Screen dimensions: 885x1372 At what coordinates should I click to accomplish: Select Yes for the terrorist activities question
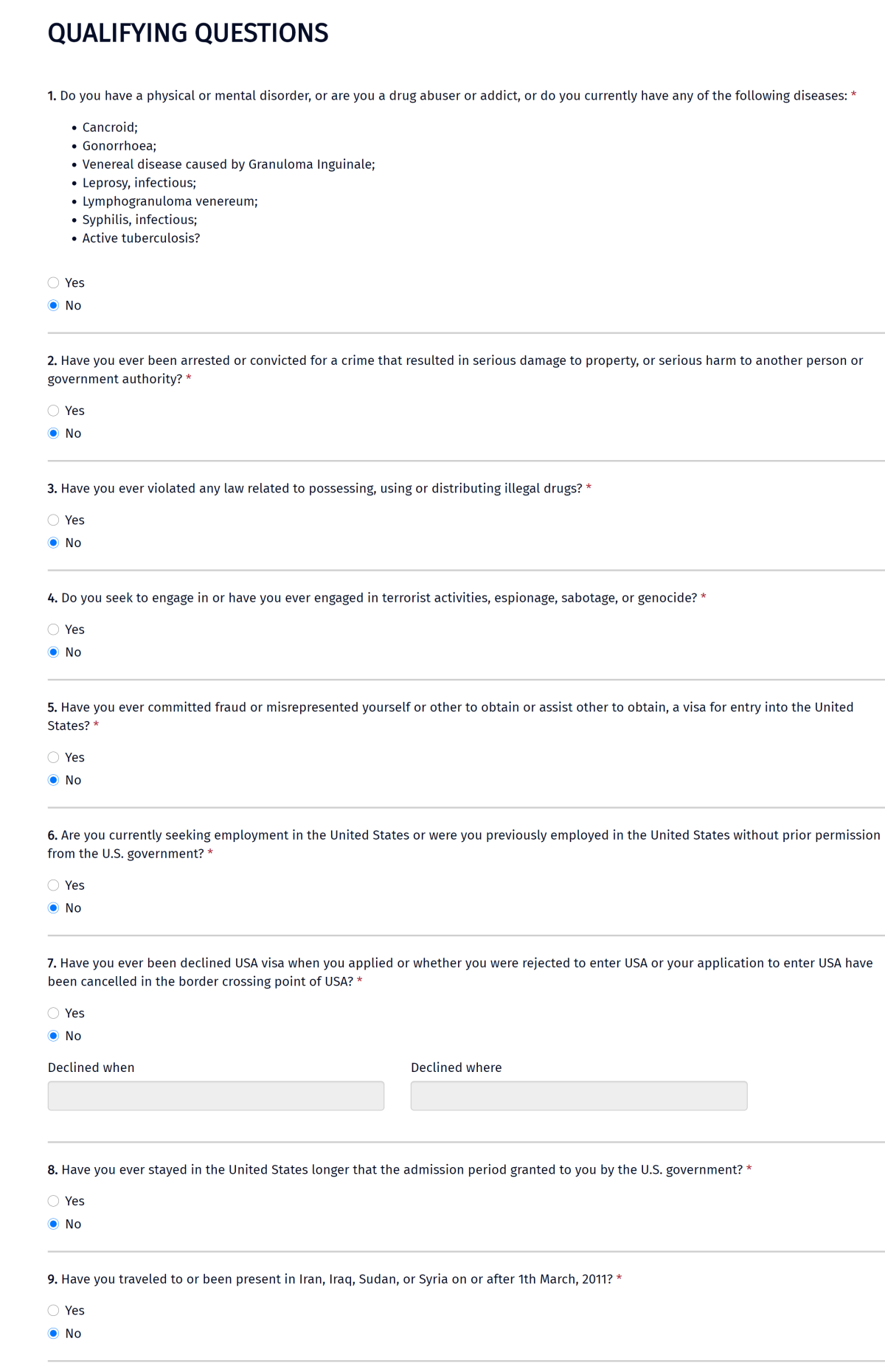(54, 629)
